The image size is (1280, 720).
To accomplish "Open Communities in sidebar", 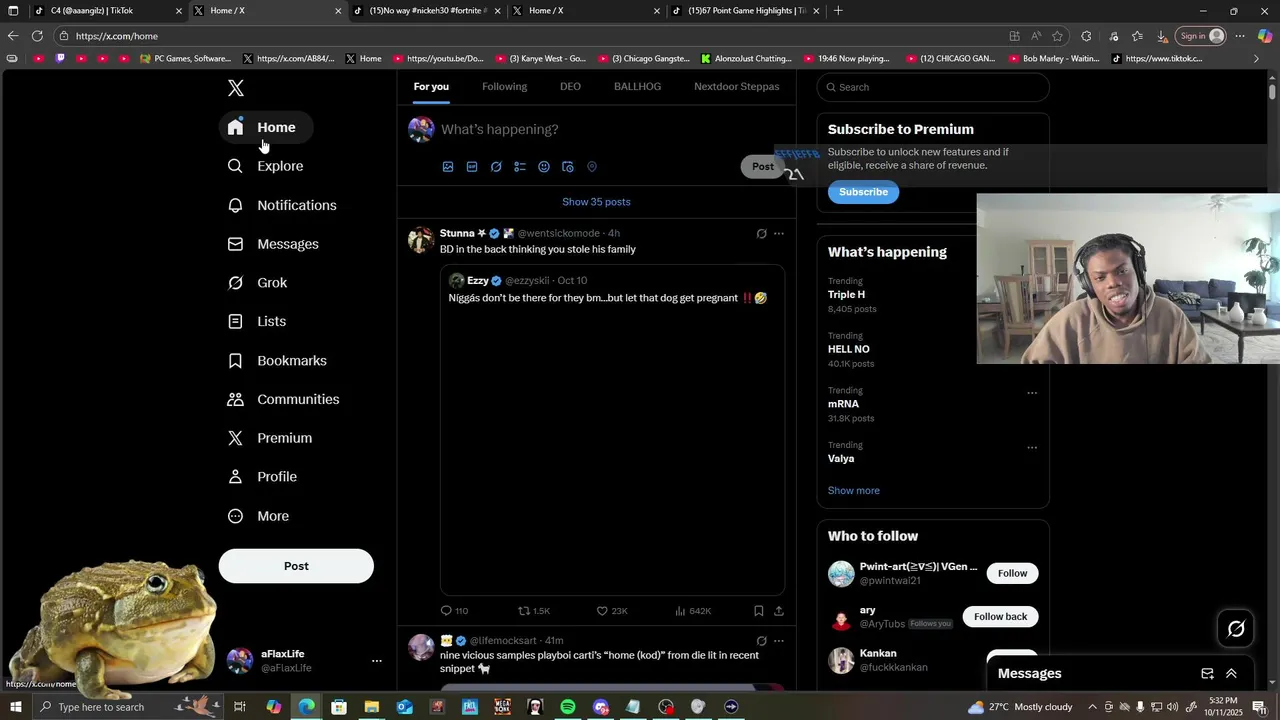I will pos(283,399).
